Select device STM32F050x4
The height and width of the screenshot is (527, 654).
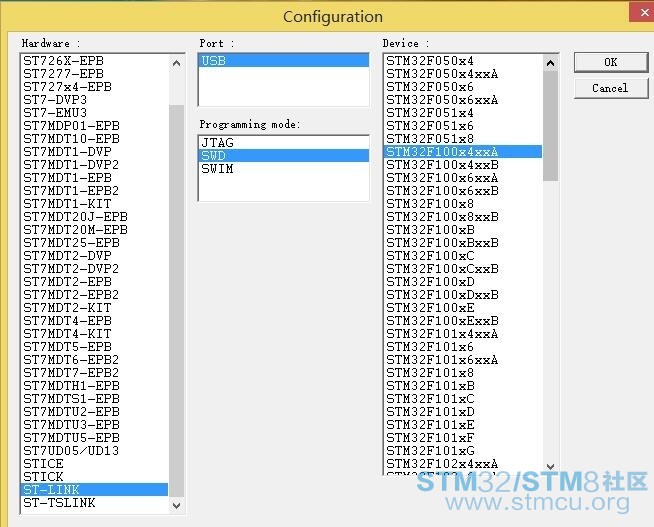pos(463,61)
